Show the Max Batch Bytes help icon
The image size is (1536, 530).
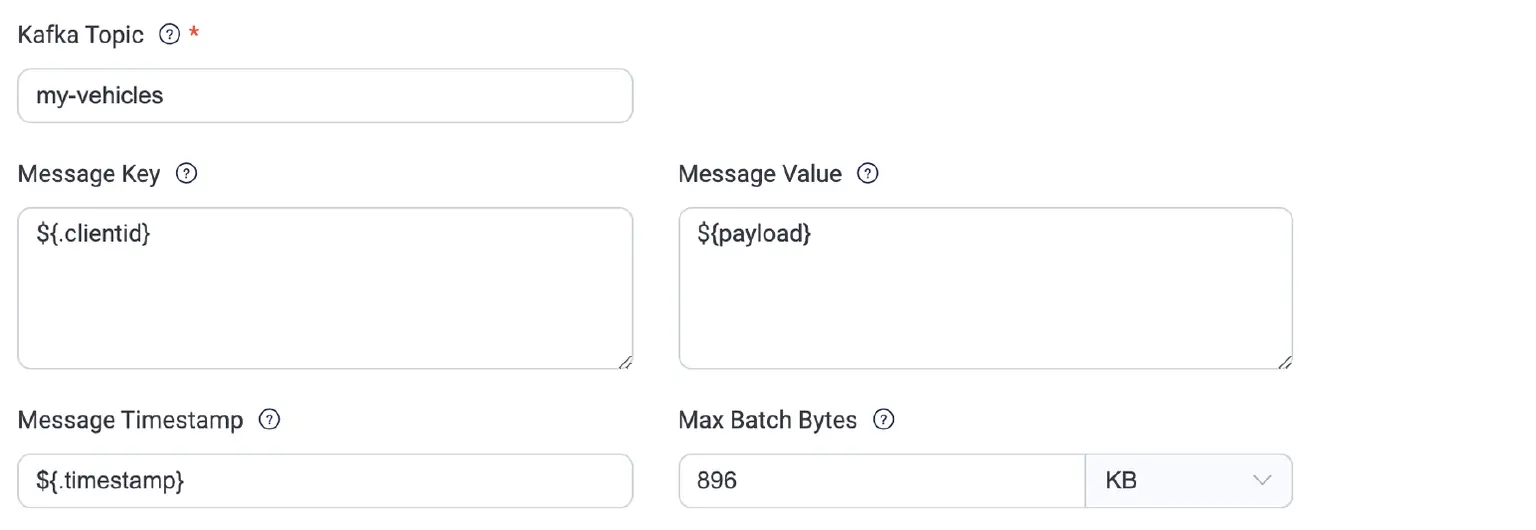(883, 420)
